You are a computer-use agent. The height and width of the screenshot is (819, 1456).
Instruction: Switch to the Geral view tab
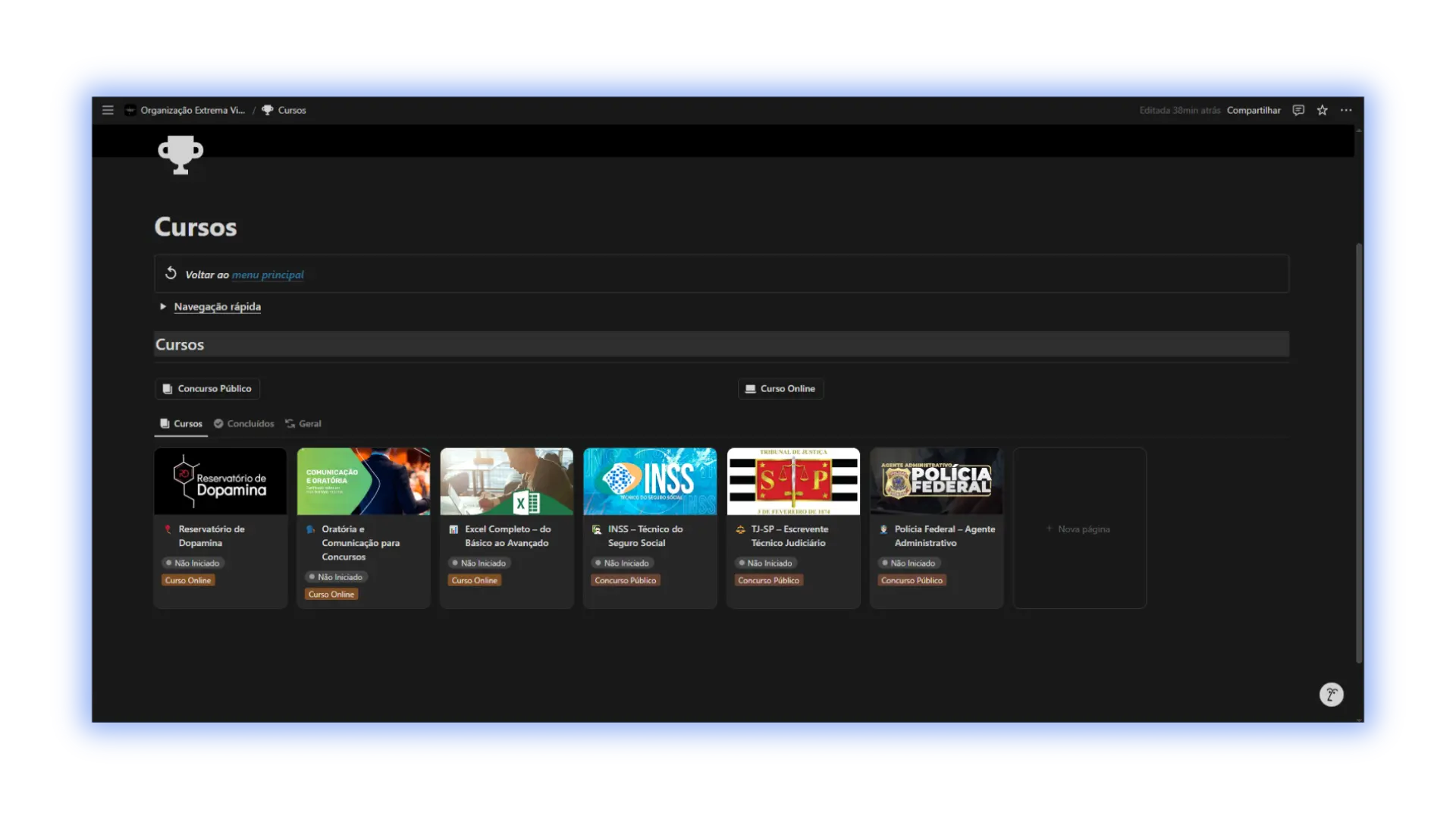303,423
